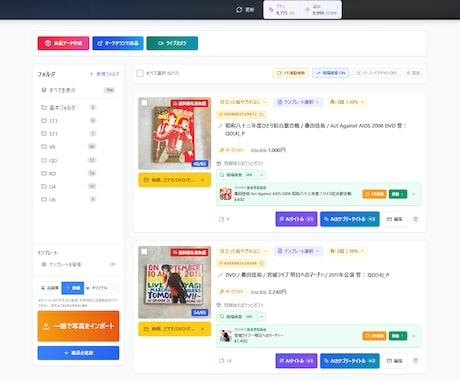Open yellow category dropdown under Act Against AIDS image

[x=174, y=180]
